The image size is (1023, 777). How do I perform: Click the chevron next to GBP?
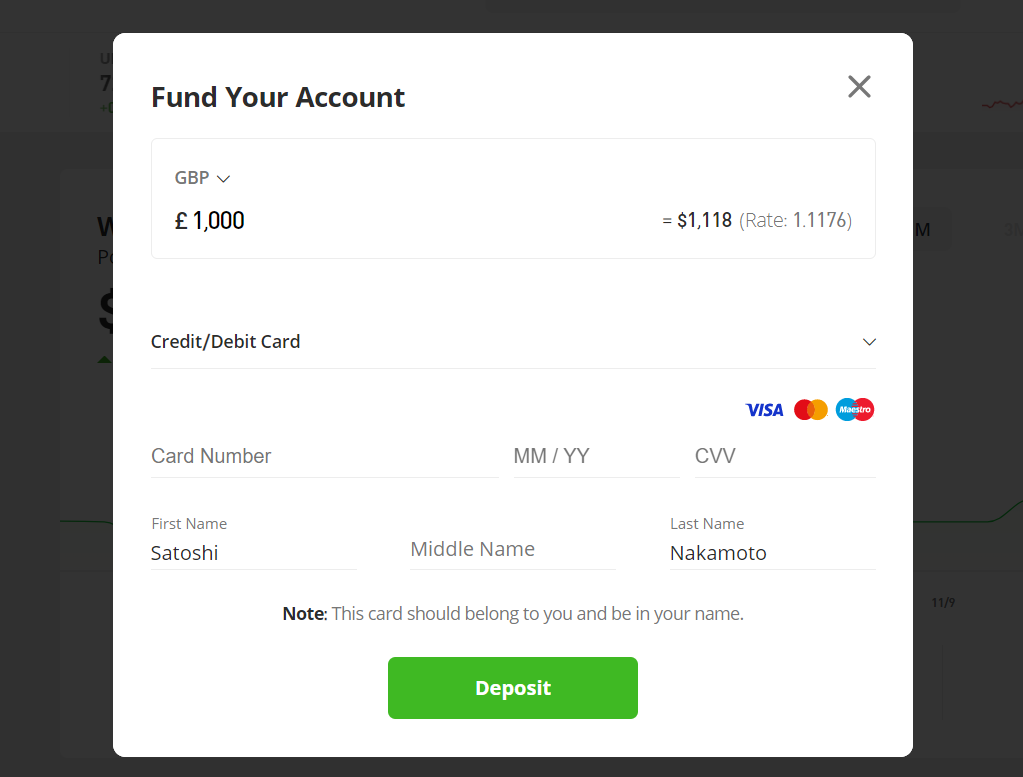coord(223,179)
